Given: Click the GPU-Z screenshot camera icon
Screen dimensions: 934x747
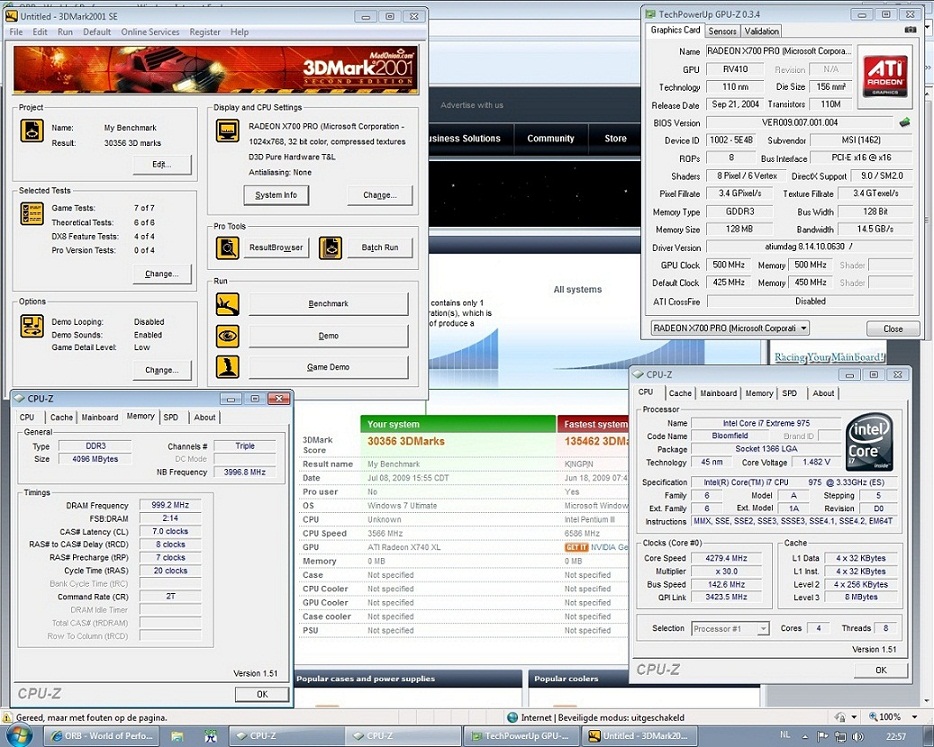Looking at the screenshot, I should [x=910, y=30].
